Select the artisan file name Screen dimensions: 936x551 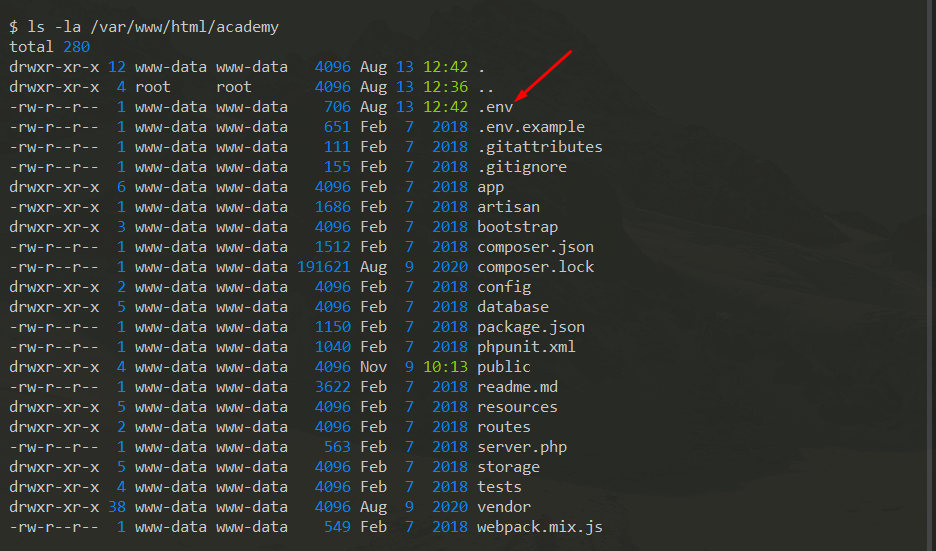coord(509,207)
